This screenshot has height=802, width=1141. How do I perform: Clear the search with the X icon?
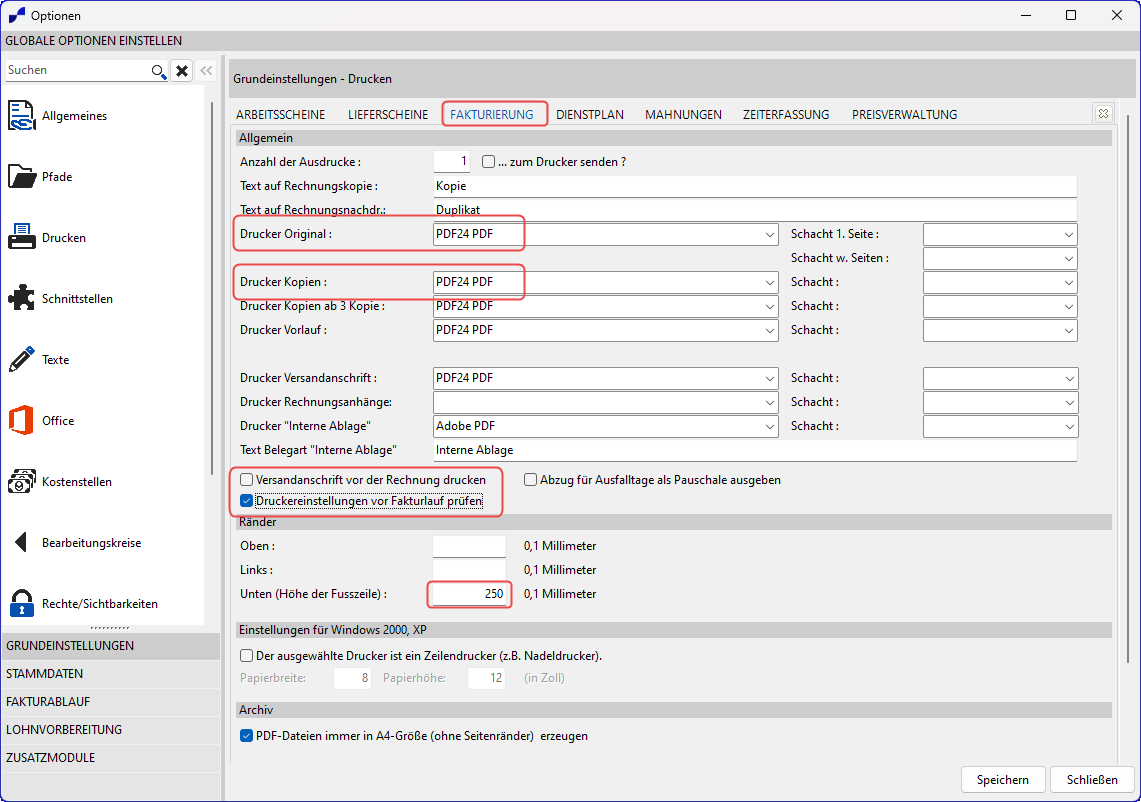pyautogui.click(x=182, y=71)
